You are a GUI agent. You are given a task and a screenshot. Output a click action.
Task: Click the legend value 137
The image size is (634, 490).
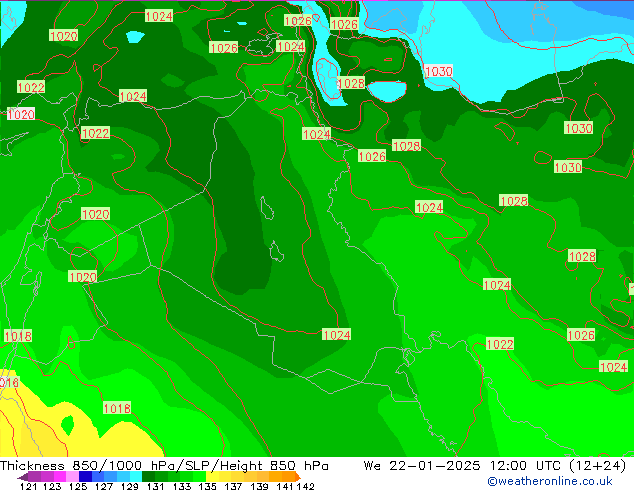[233, 486]
